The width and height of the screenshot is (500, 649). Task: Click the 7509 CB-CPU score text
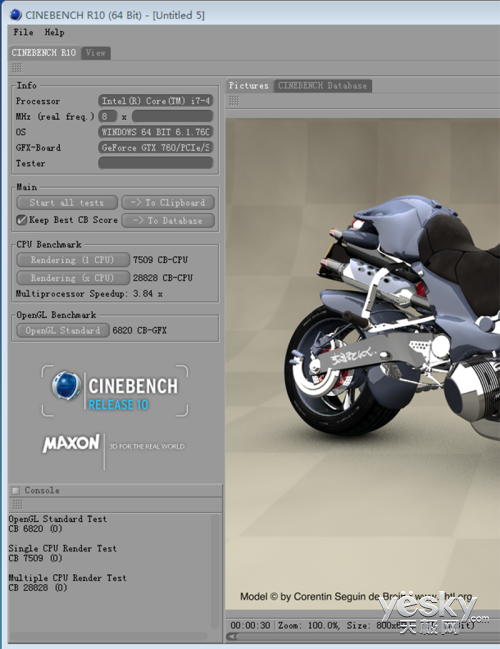160,260
